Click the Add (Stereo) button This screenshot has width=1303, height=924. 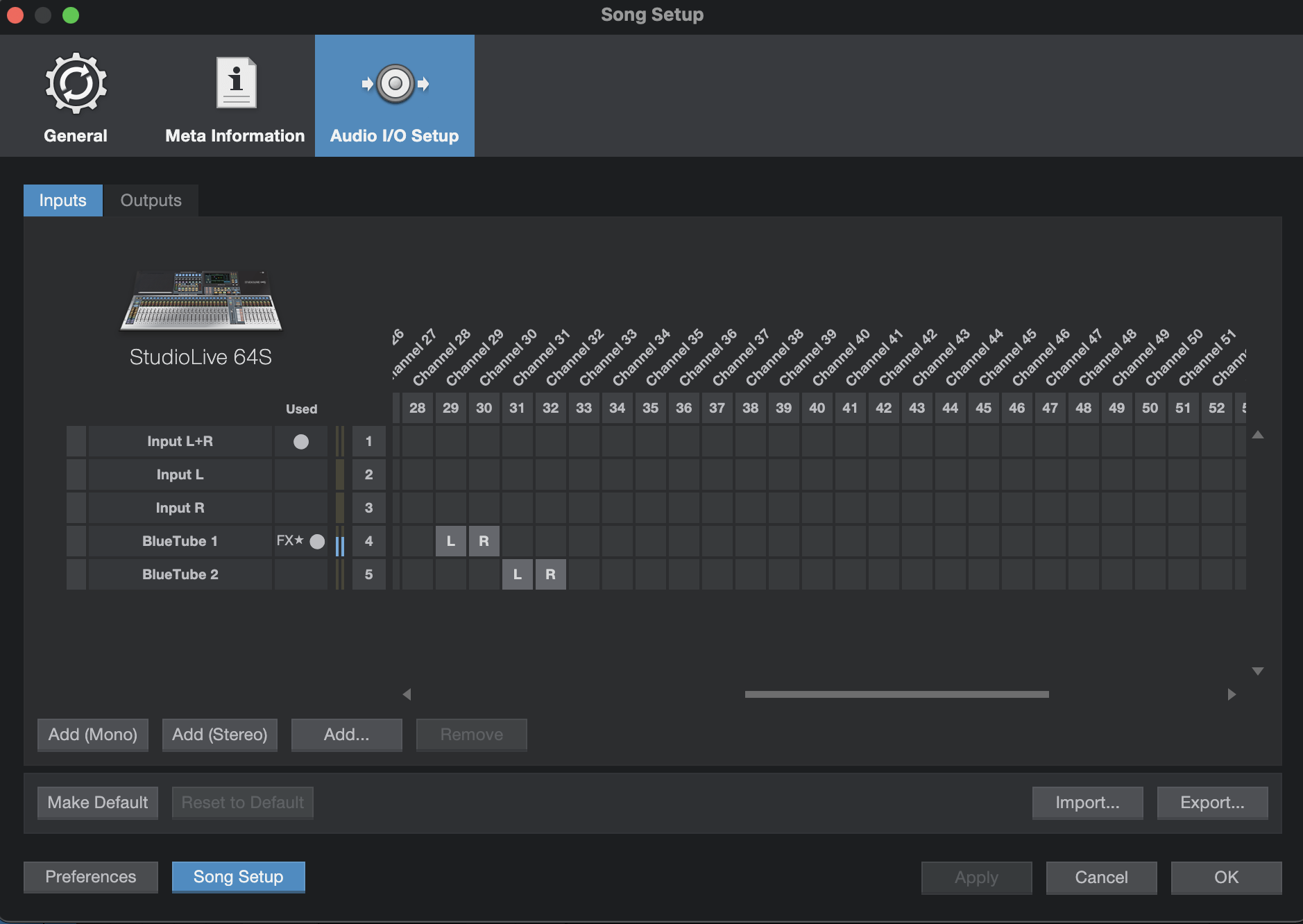tap(220, 735)
